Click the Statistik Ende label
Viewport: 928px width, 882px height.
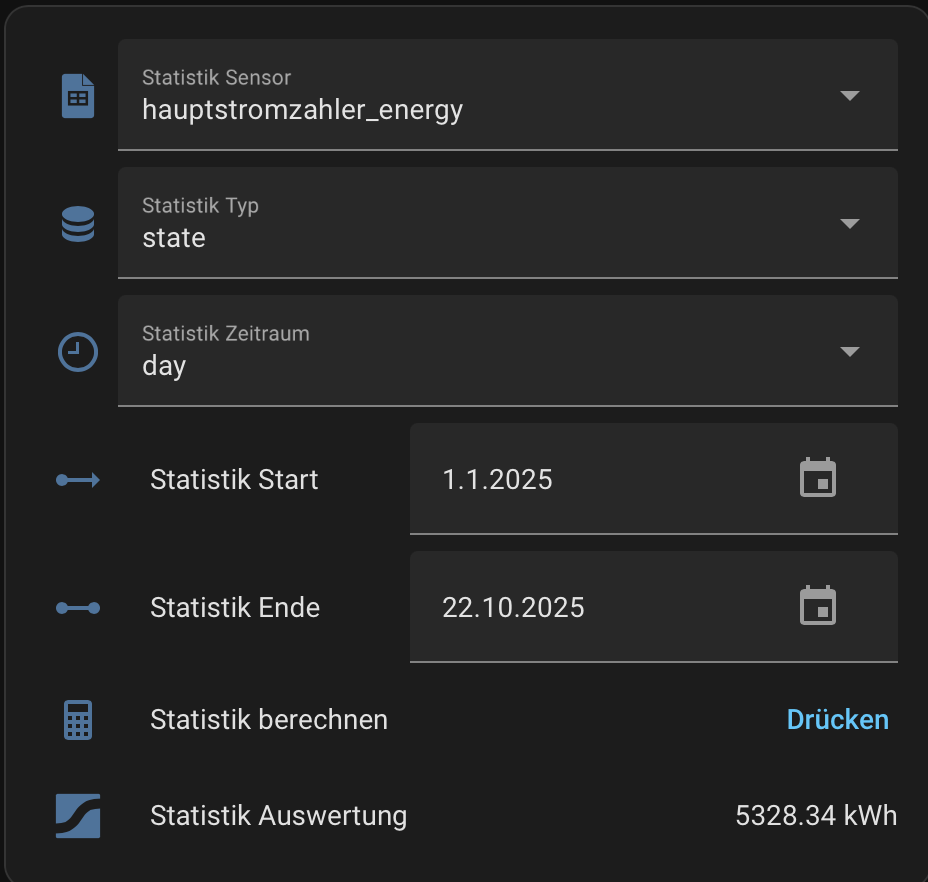pyautogui.click(x=235, y=608)
